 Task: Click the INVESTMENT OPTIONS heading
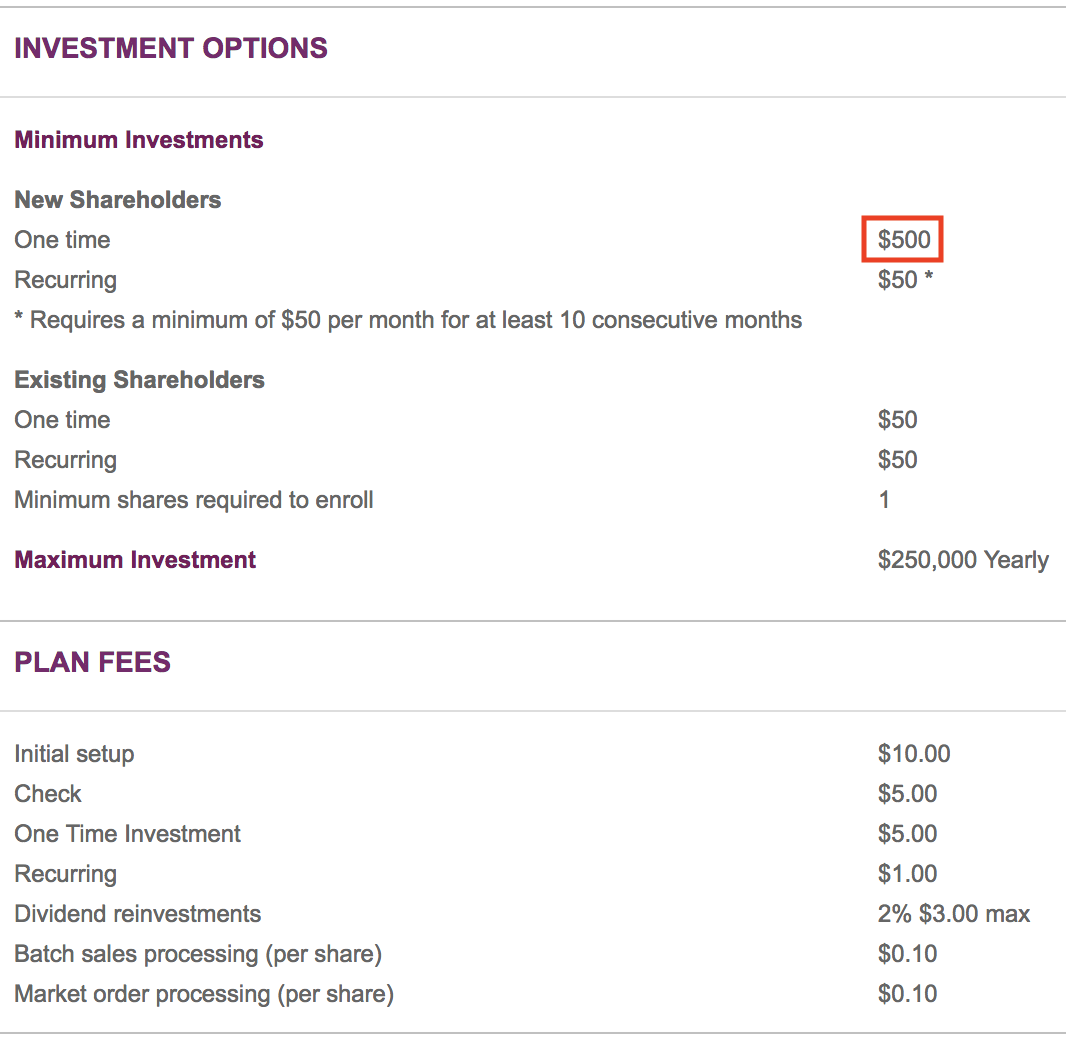click(x=171, y=48)
